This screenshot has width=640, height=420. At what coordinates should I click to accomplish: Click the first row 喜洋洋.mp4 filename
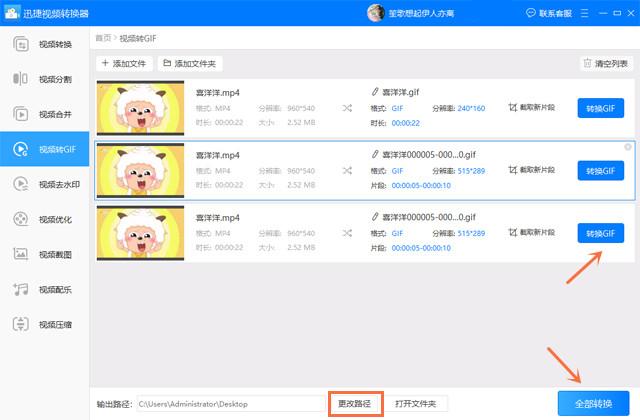(218, 93)
